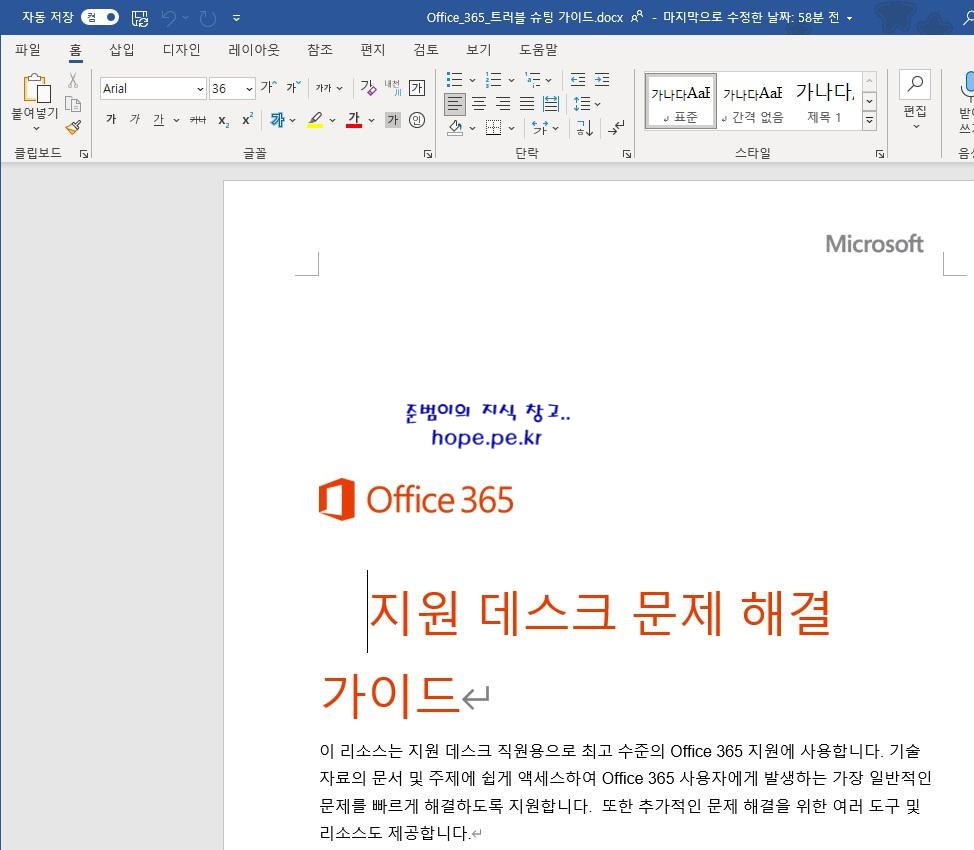The width and height of the screenshot is (974, 850).
Task: Open underline style dropdown arrow
Action: (x=176, y=121)
